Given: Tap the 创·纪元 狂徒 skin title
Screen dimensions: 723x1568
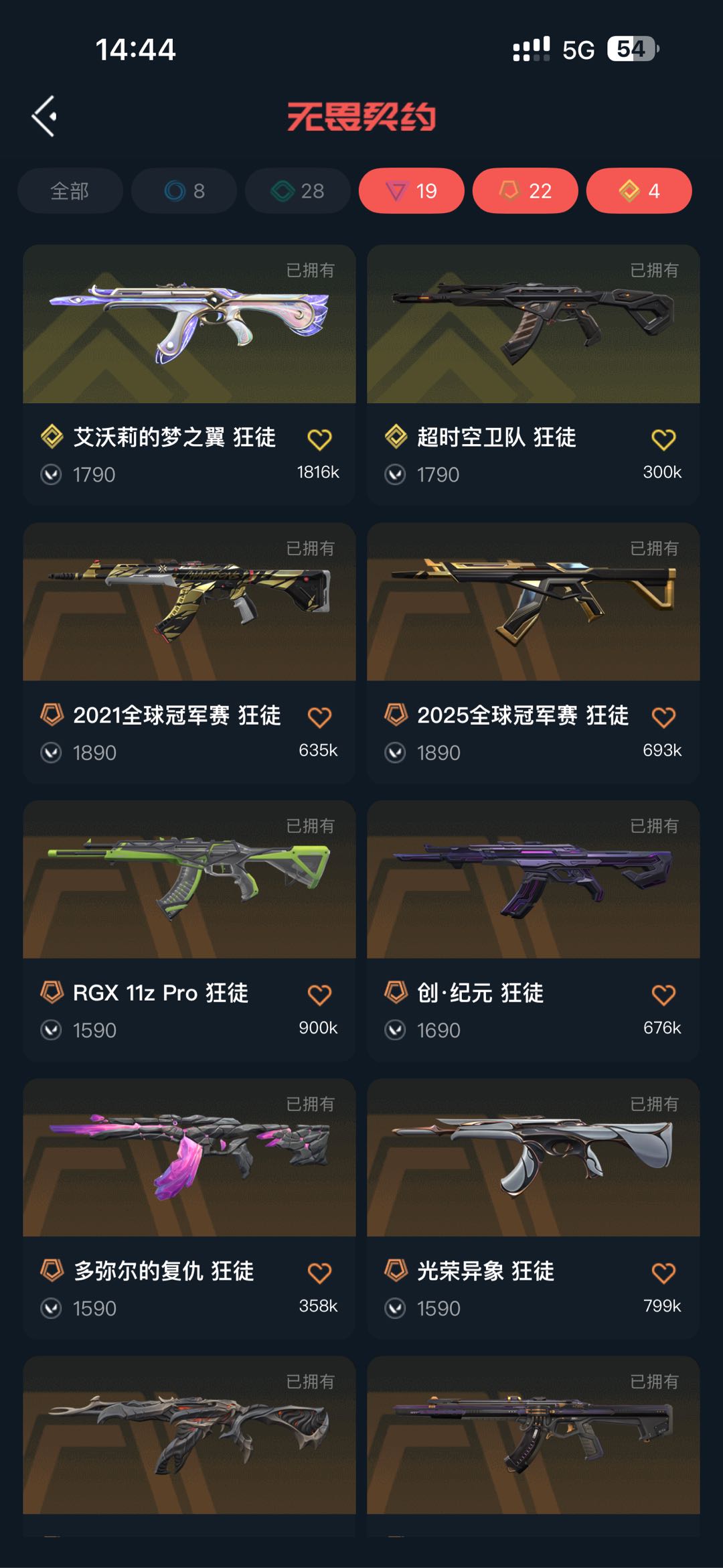Looking at the screenshot, I should 480,993.
